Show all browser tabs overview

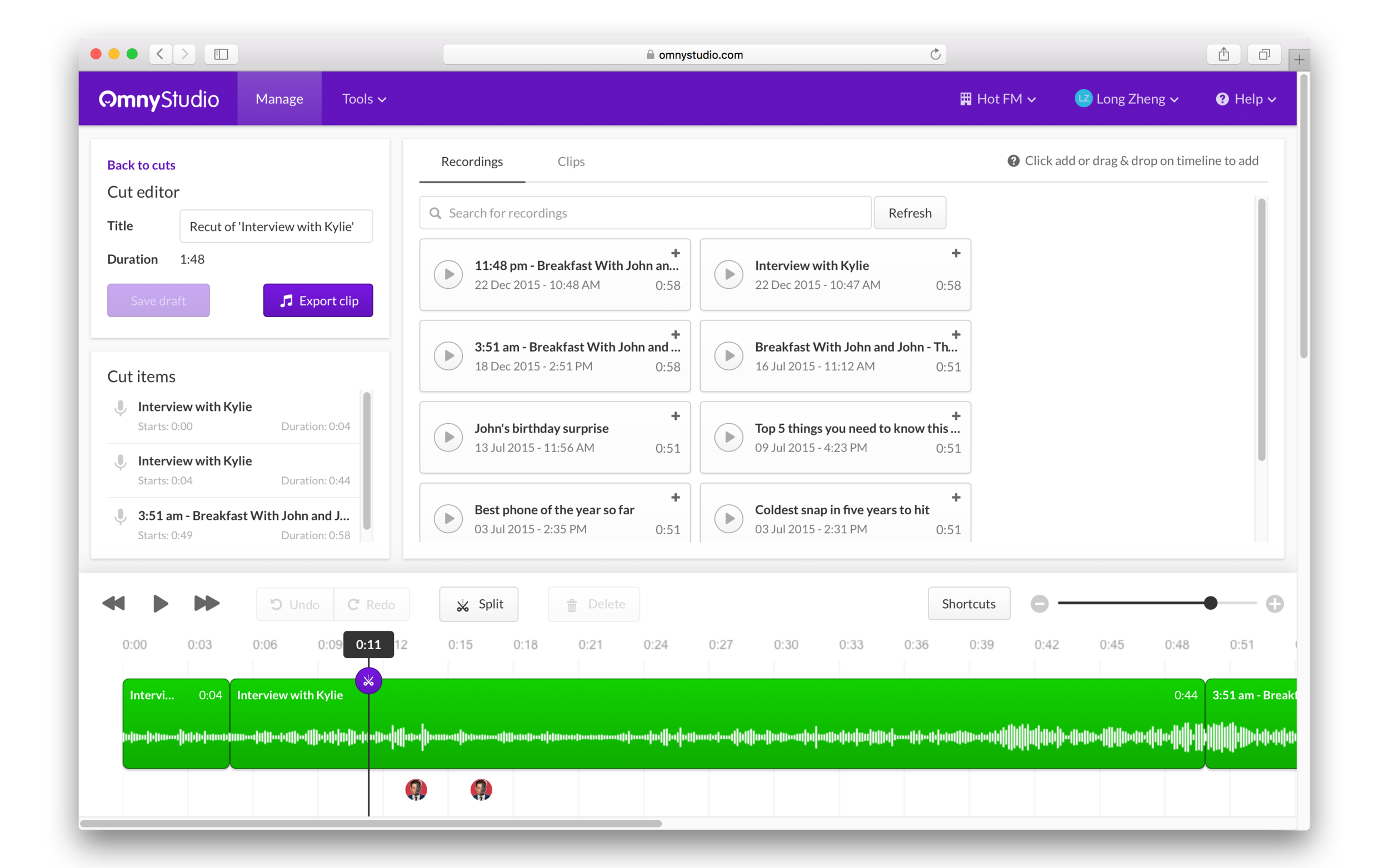click(1264, 54)
